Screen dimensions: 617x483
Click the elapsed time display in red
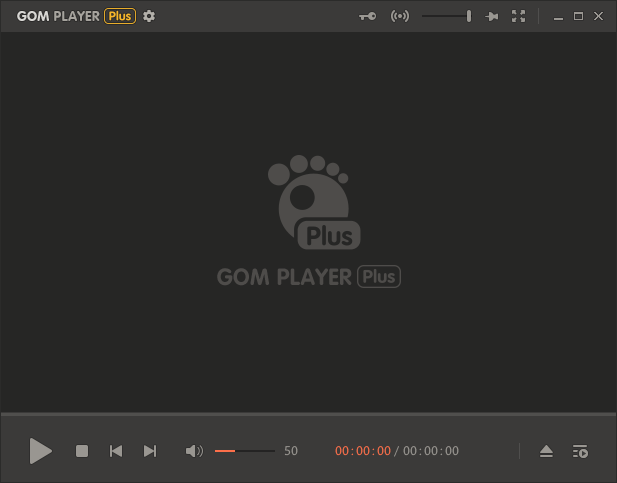[x=363, y=451]
